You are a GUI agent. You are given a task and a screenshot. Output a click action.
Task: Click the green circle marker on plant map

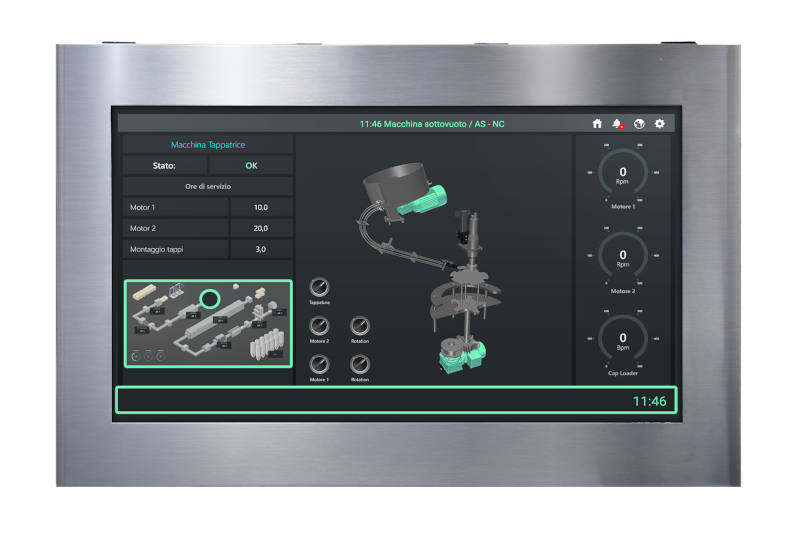(x=210, y=299)
